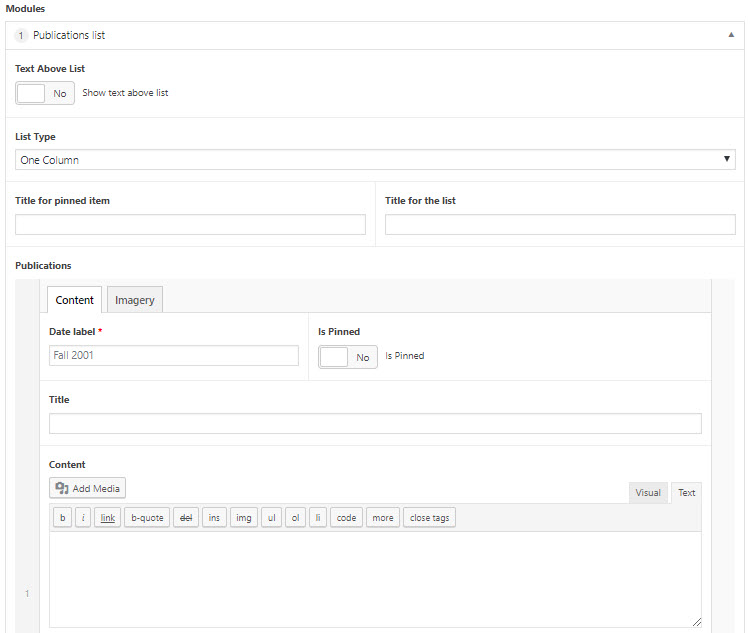Click the Add Media button
This screenshot has width=750, height=633.
tap(88, 488)
